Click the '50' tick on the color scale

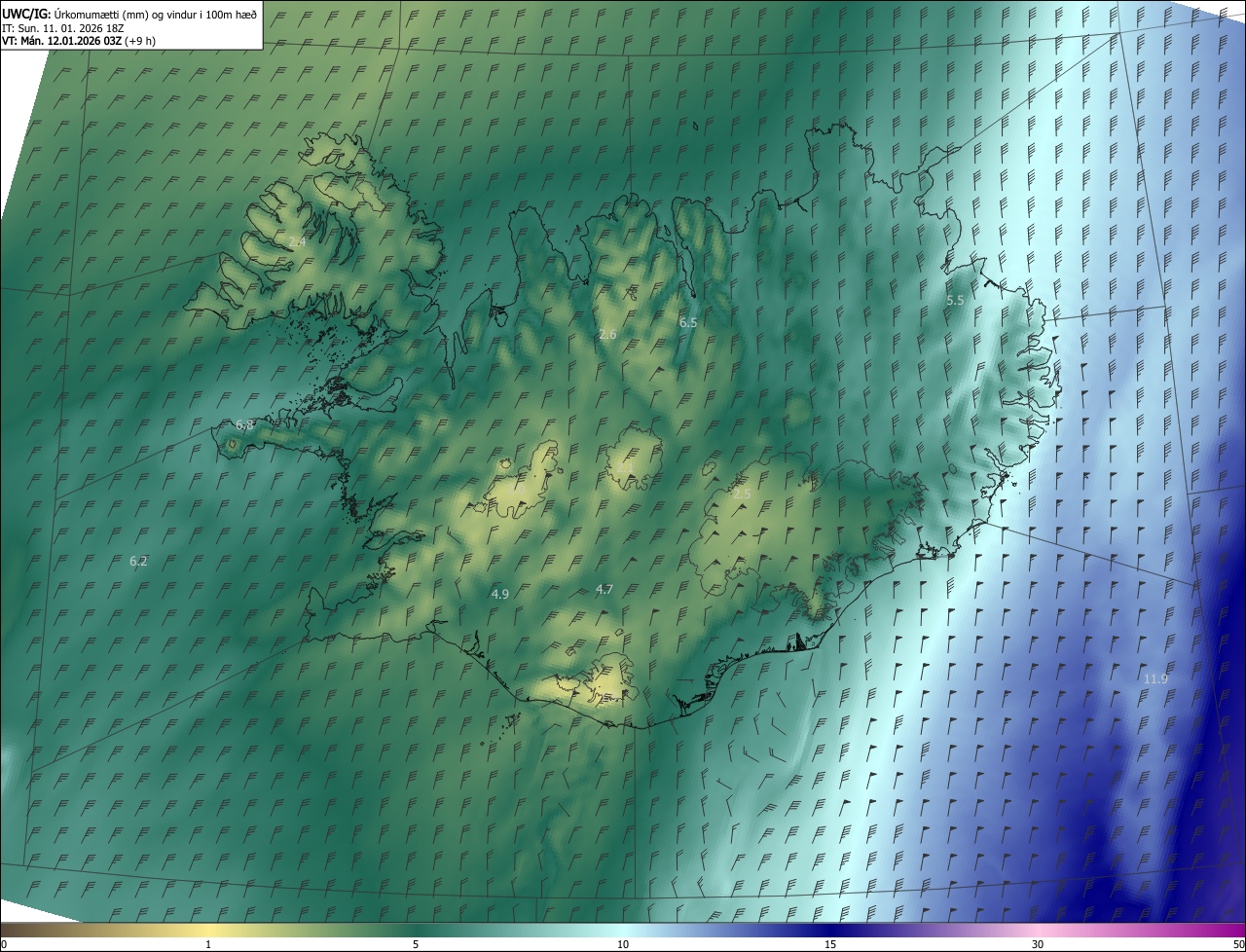coord(1239,944)
